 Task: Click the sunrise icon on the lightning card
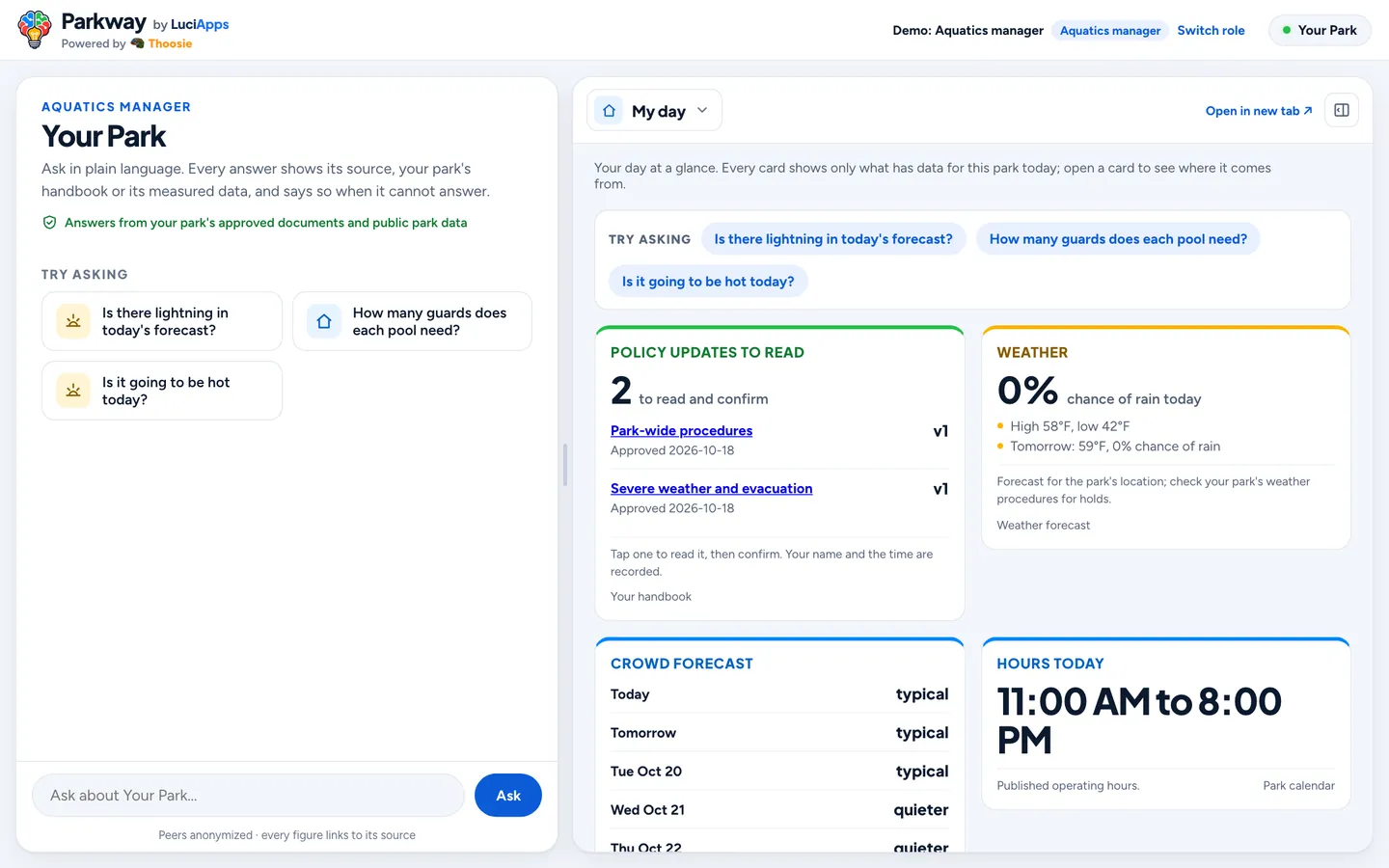[x=73, y=321]
